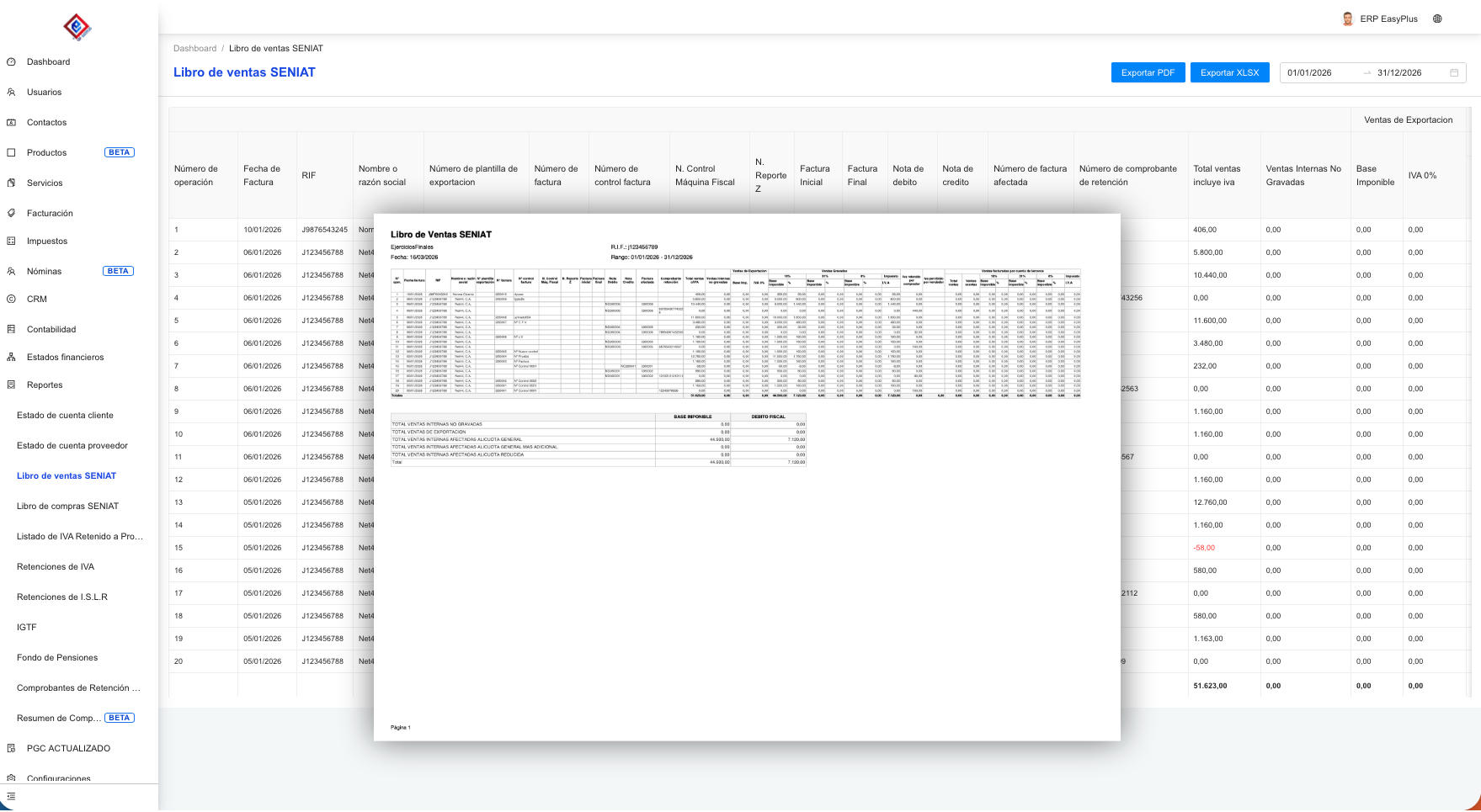Click the calendar icon in date range
1481x812 pixels.
pos(1454,73)
